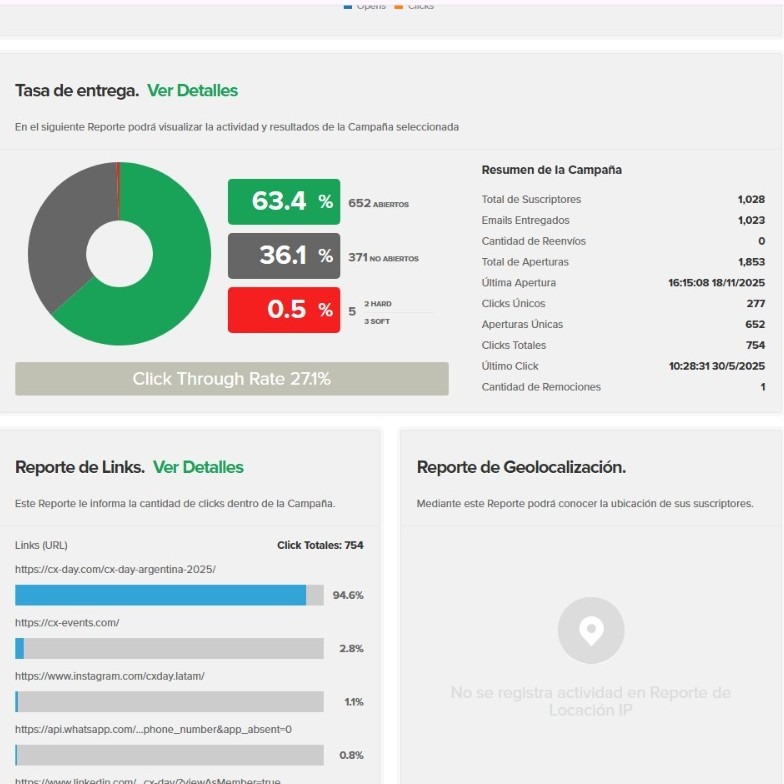Open the cx-events.com URL

pyautogui.click(x=67, y=622)
